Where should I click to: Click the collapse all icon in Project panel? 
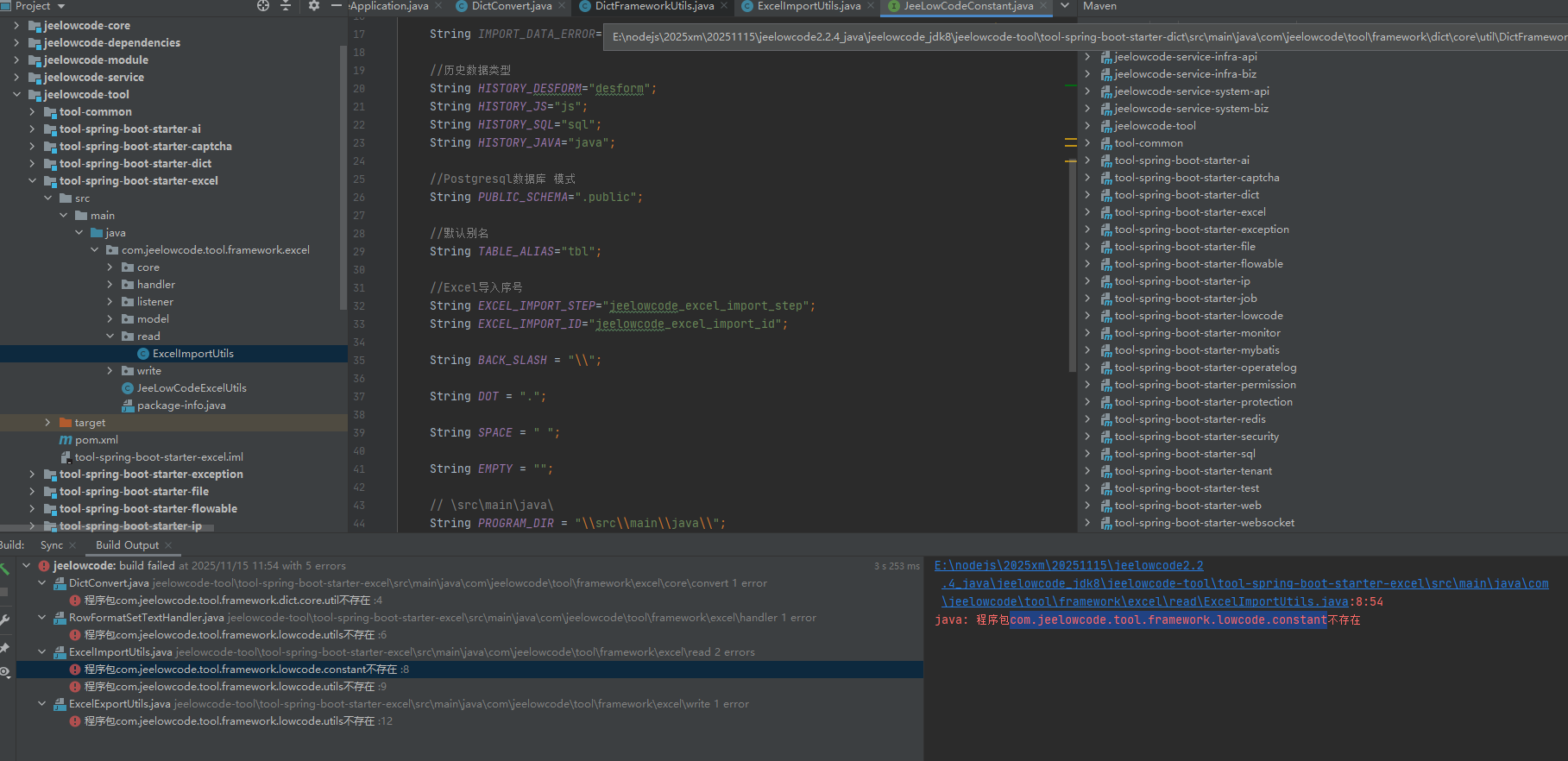coord(287,6)
